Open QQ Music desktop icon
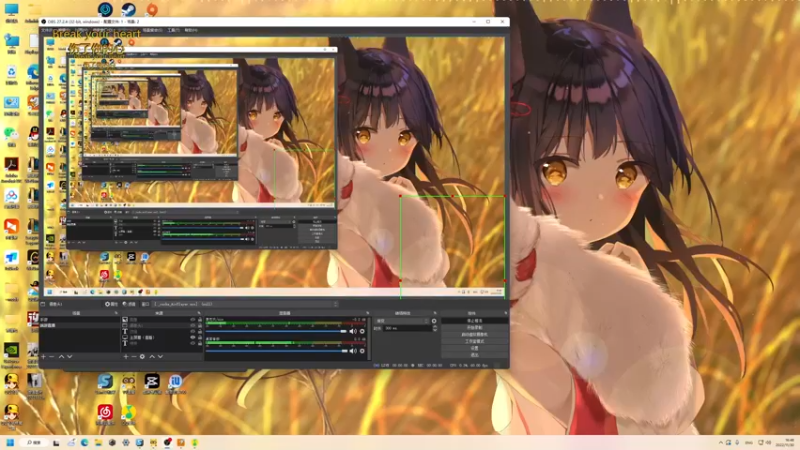 [128, 414]
